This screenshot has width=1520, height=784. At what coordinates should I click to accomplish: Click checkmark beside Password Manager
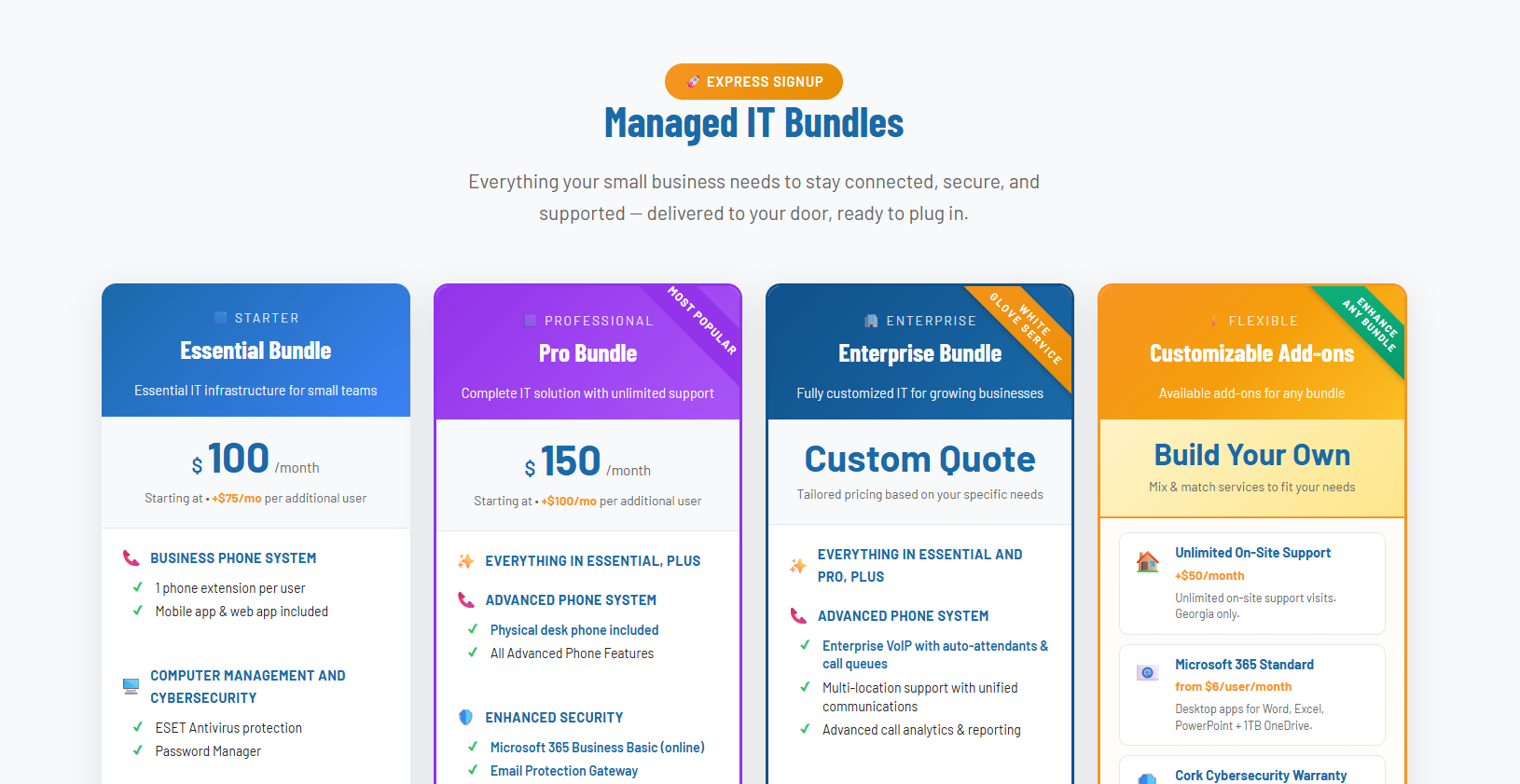[x=137, y=750]
